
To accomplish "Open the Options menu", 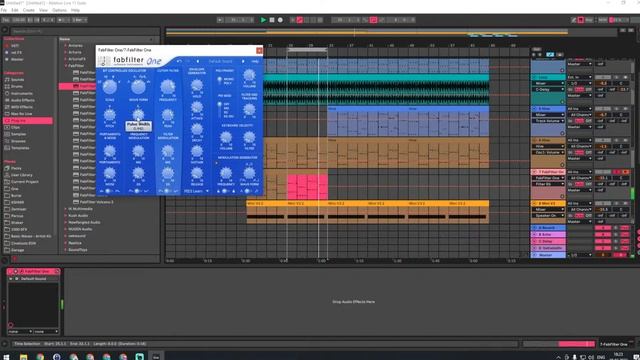I will (60, 10).
